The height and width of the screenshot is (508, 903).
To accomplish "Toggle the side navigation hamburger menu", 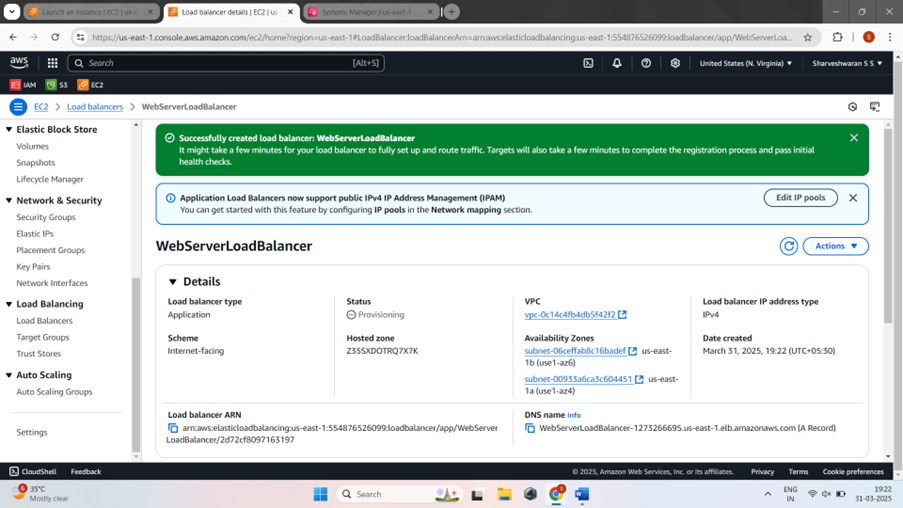I will [18, 107].
